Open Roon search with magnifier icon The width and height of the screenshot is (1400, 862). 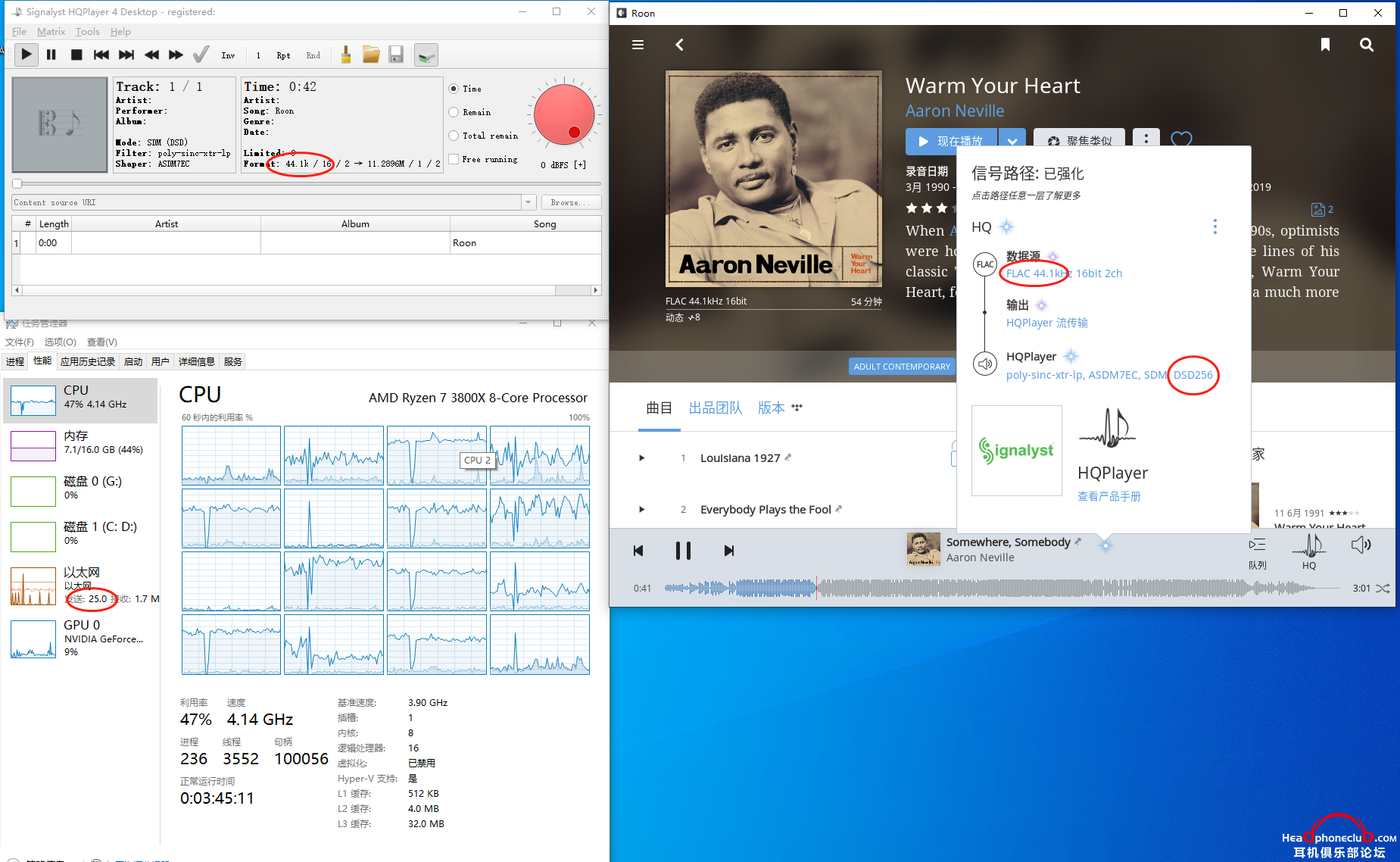(x=1367, y=45)
